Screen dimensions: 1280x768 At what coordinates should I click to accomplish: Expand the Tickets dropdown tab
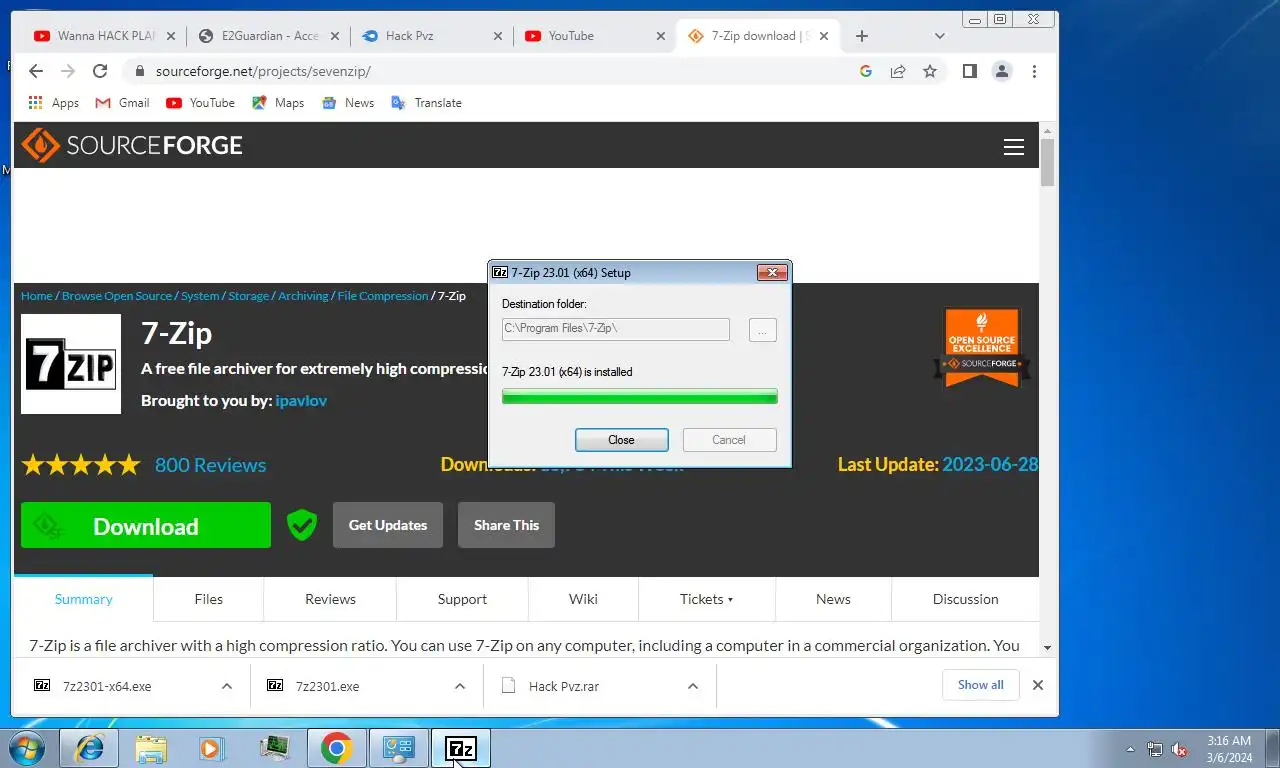point(706,599)
